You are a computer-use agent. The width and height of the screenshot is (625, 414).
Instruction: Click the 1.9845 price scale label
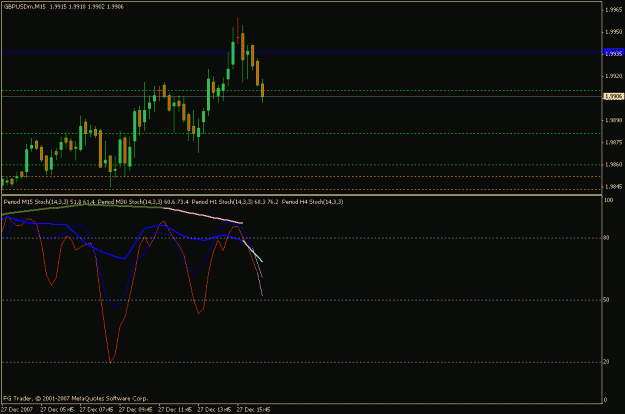(x=614, y=186)
